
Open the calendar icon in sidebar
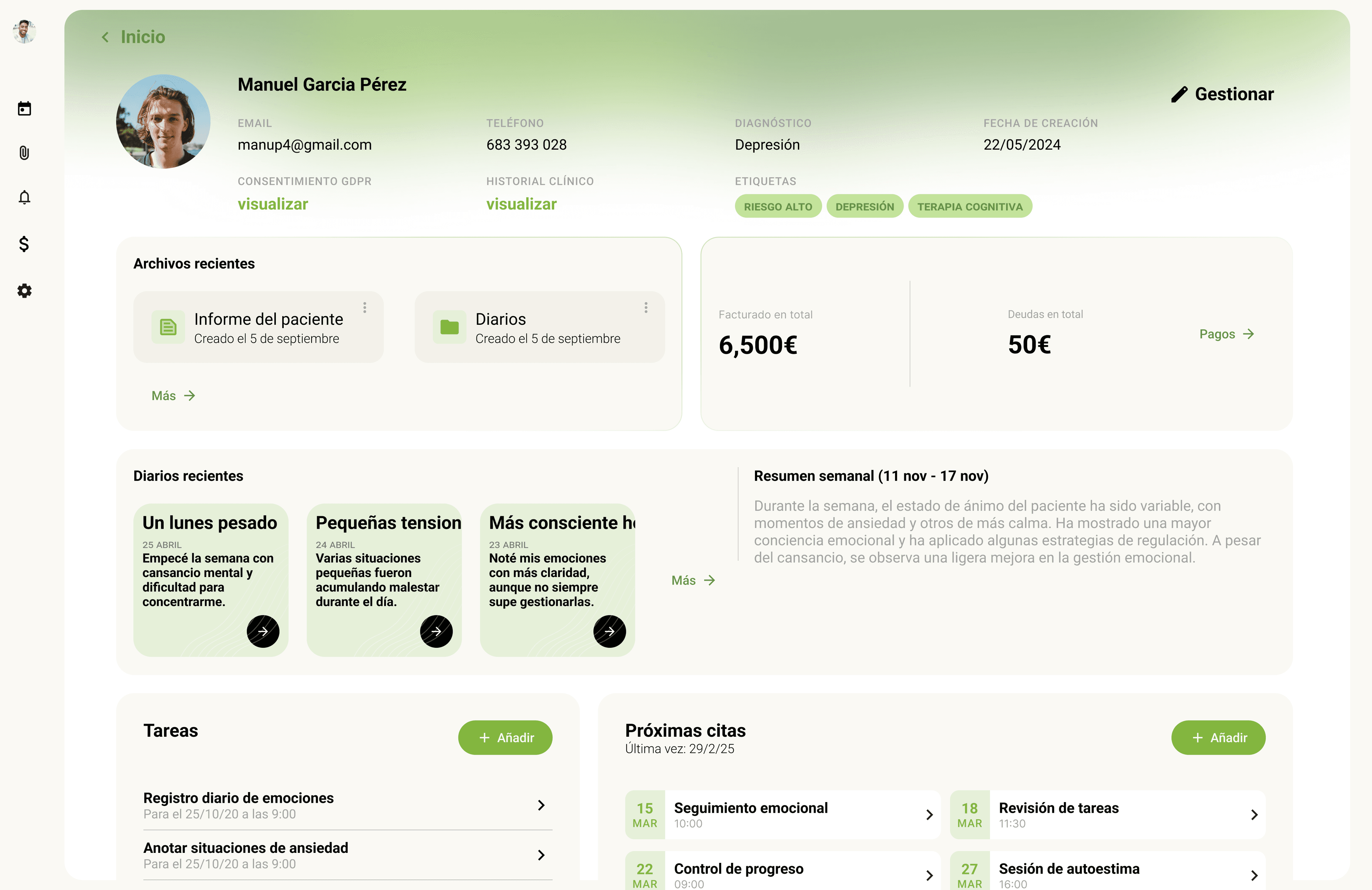click(24, 108)
